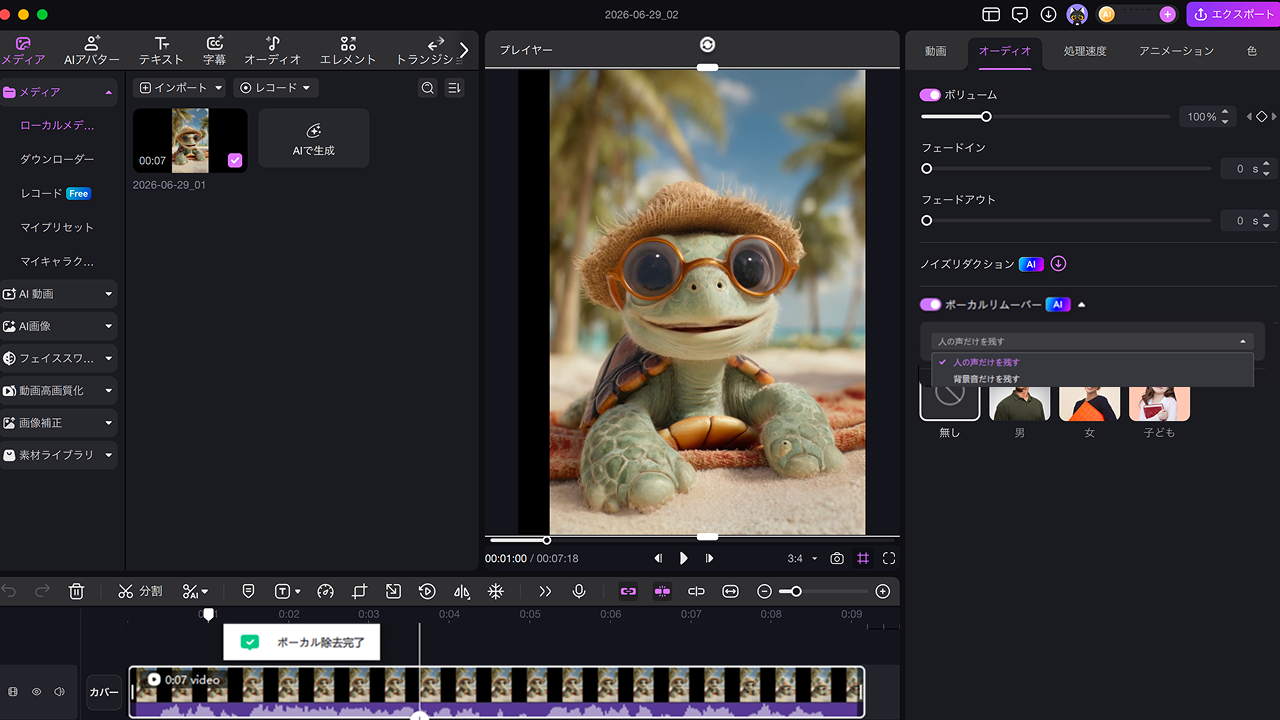Image resolution: width=1280 pixels, height=720 pixels.
Task: Switch to the アニメーション tab
Action: click(1176, 51)
